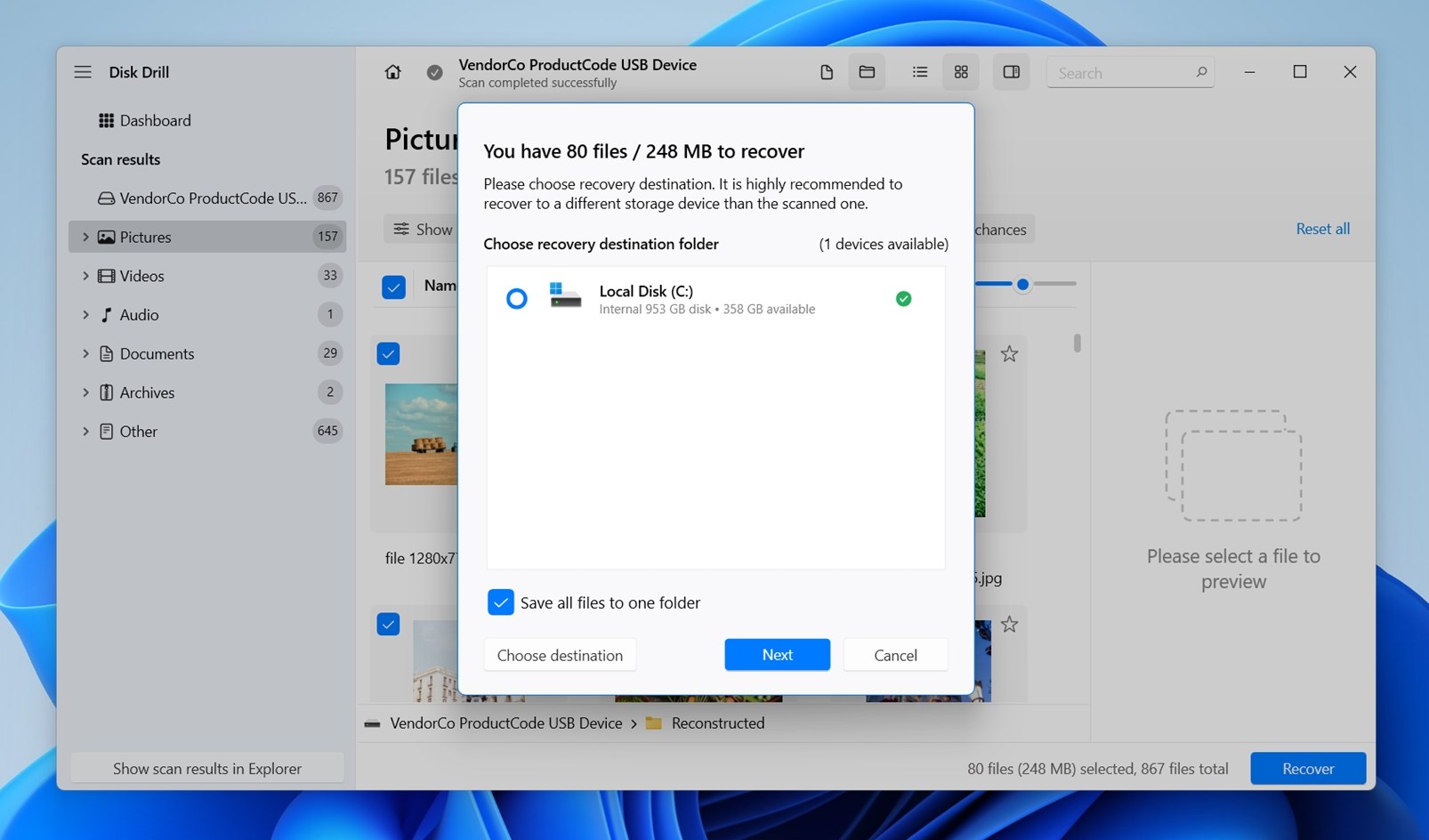1429x840 pixels.
Task: Click the Other files icon
Action: tap(106, 432)
